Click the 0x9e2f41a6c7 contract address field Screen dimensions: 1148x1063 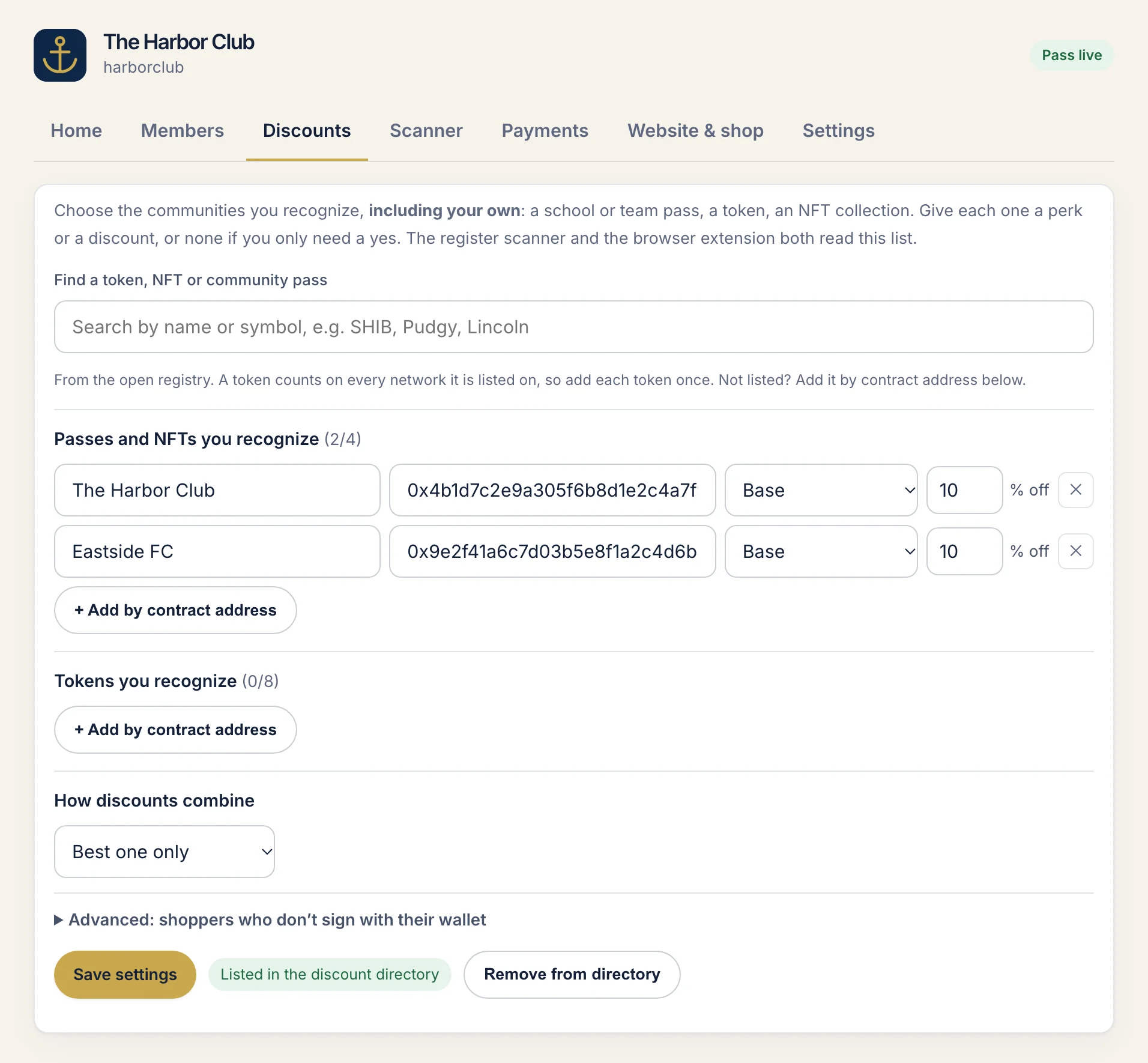552,551
